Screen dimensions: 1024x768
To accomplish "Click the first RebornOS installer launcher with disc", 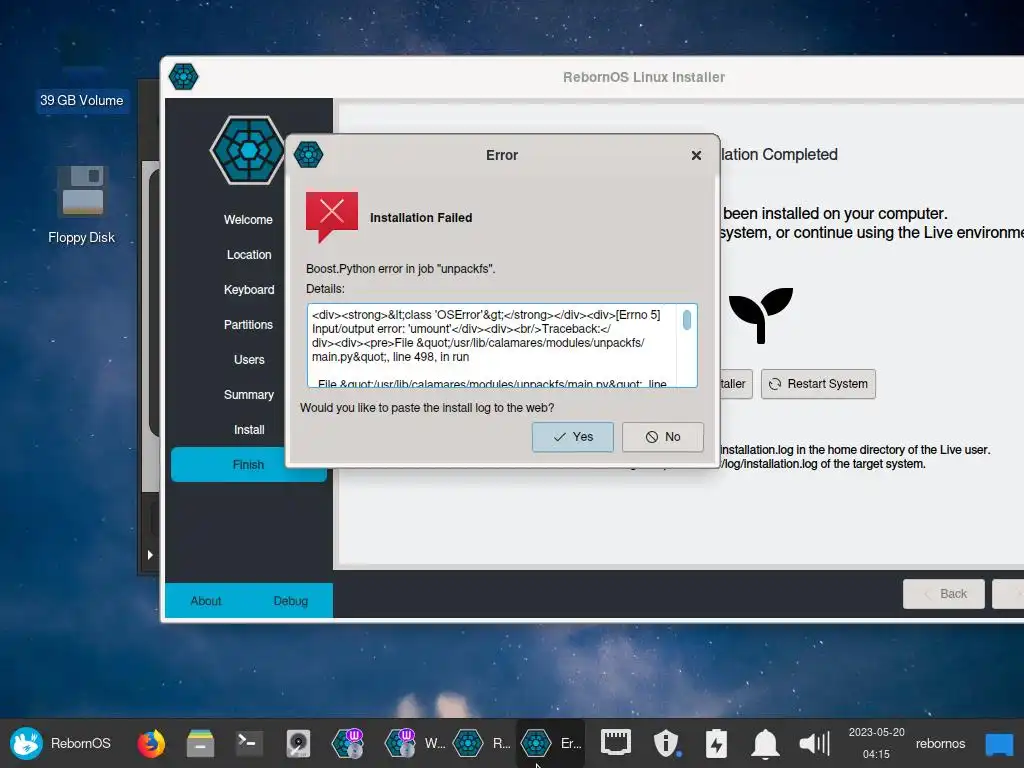I will click(x=347, y=743).
